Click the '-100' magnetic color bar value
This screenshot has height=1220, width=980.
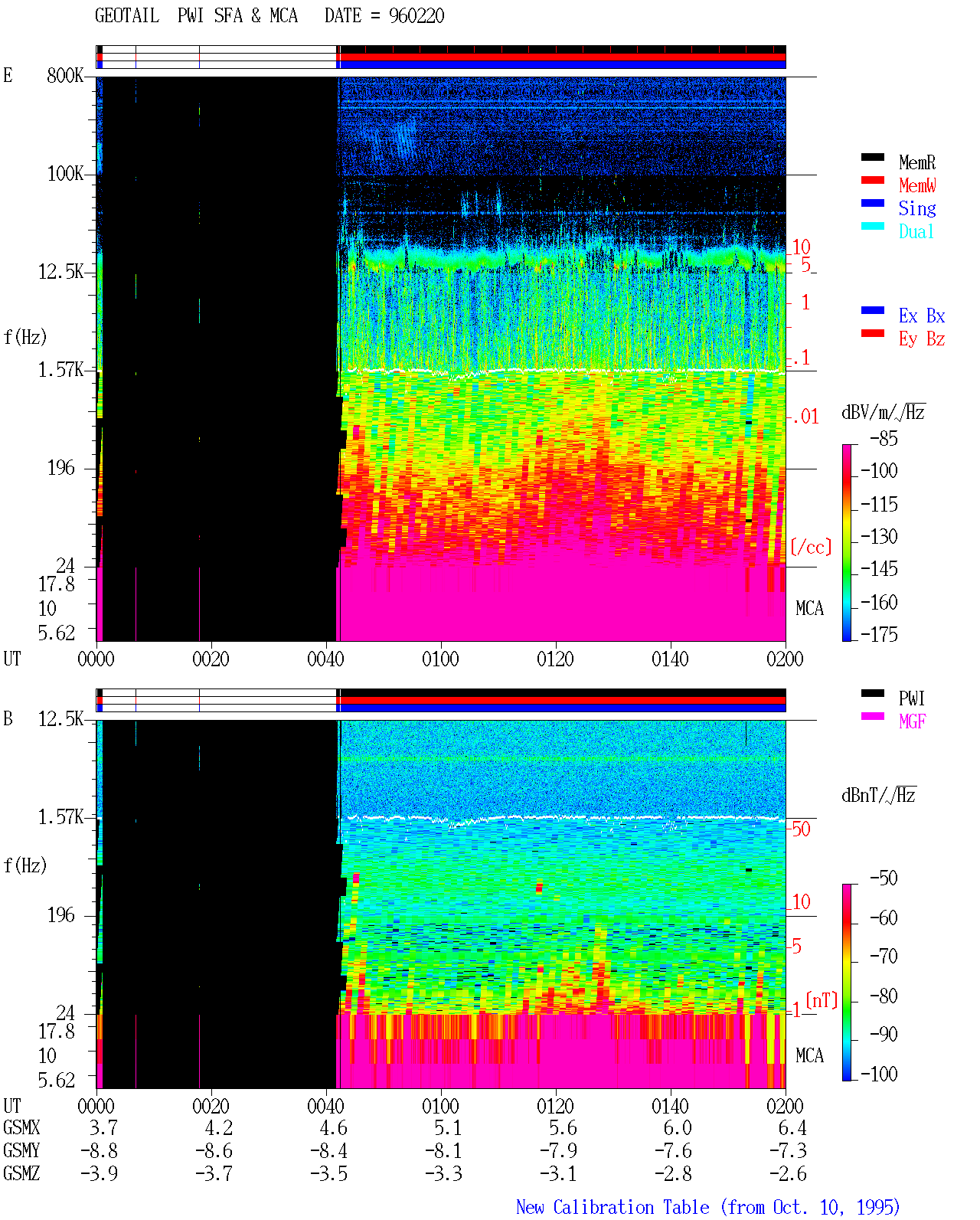(x=879, y=1074)
